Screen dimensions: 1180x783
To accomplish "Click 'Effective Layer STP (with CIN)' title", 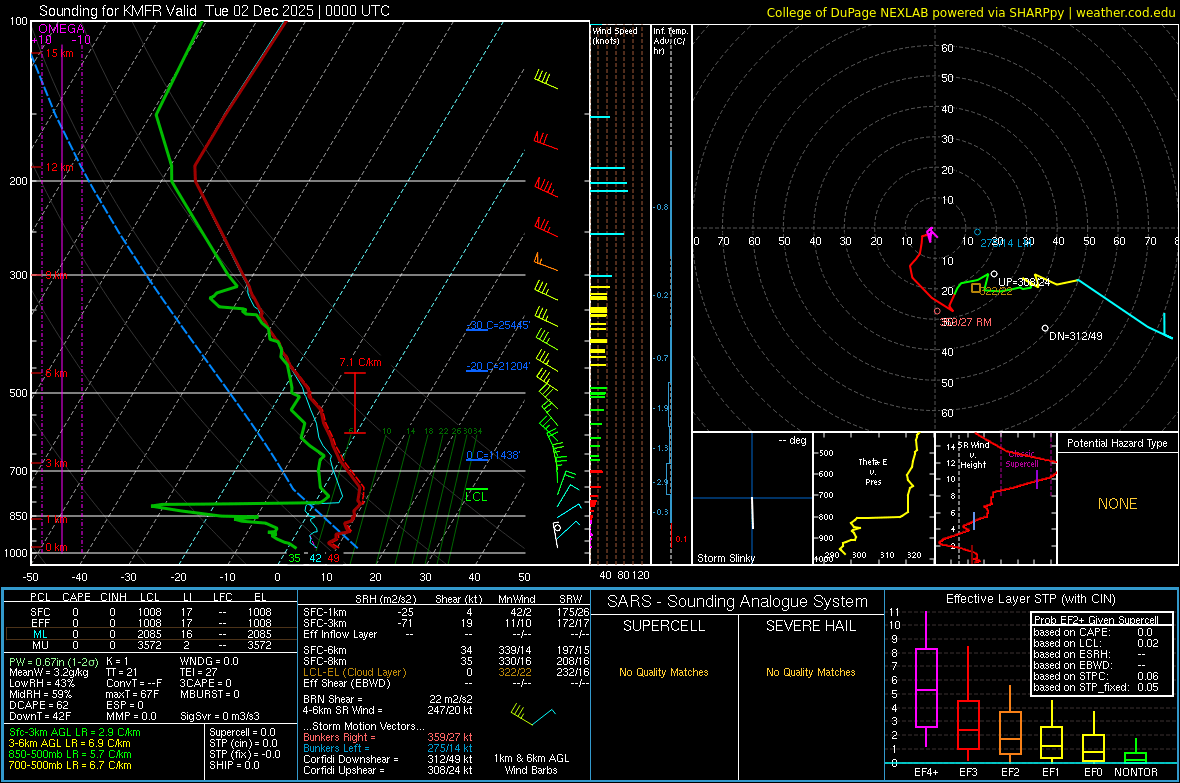I will (1030, 599).
